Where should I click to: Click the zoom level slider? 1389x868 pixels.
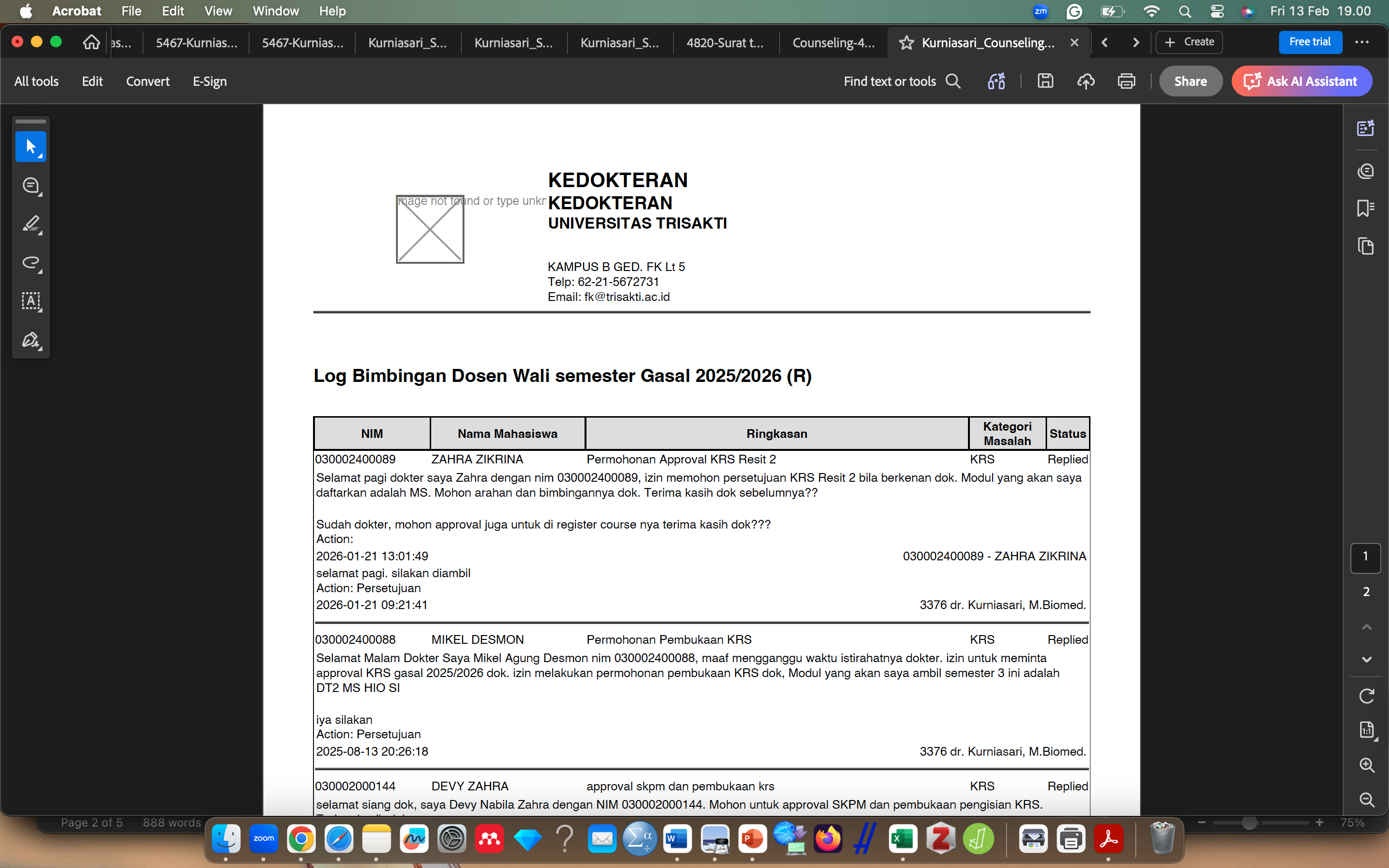click(1249, 823)
